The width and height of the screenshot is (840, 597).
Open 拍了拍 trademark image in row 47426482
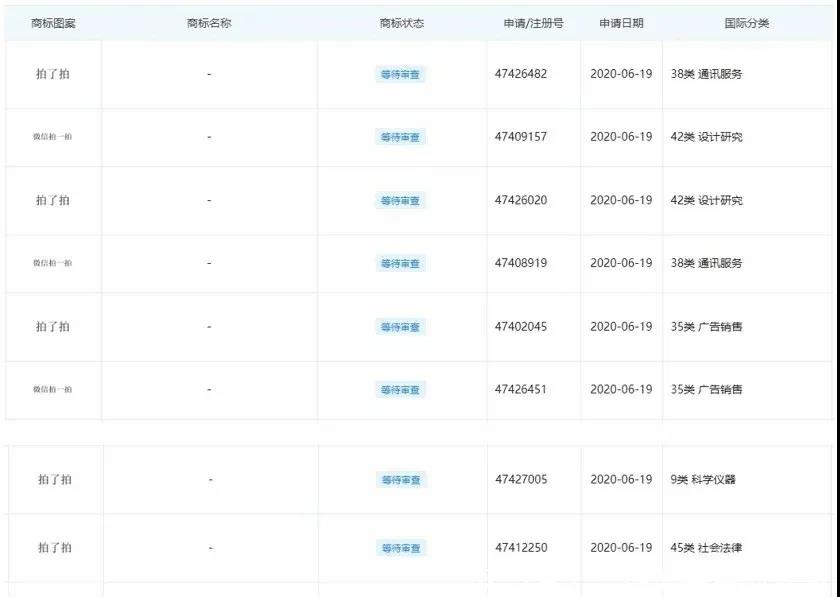pyautogui.click(x=52, y=74)
